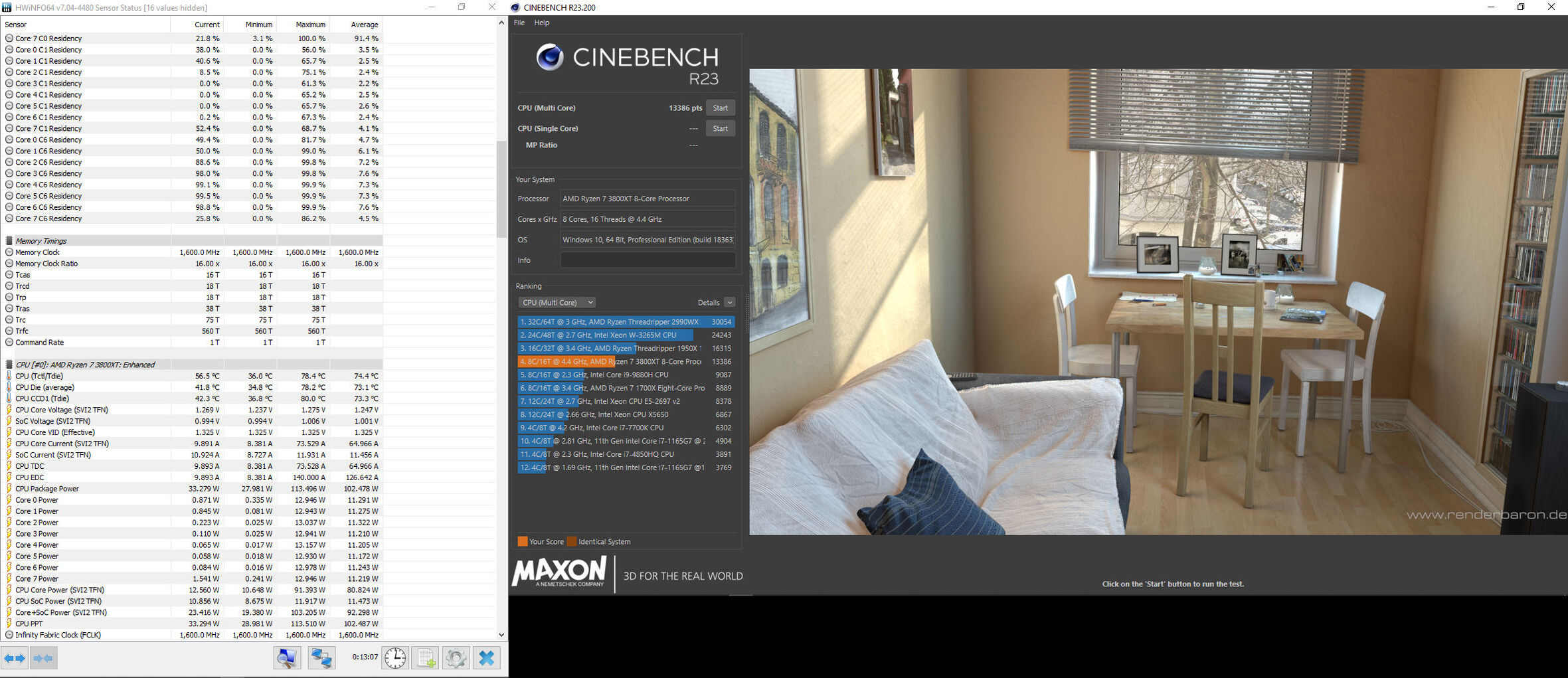Click the Info text field in Your System
1568x678 pixels.
tap(648, 260)
